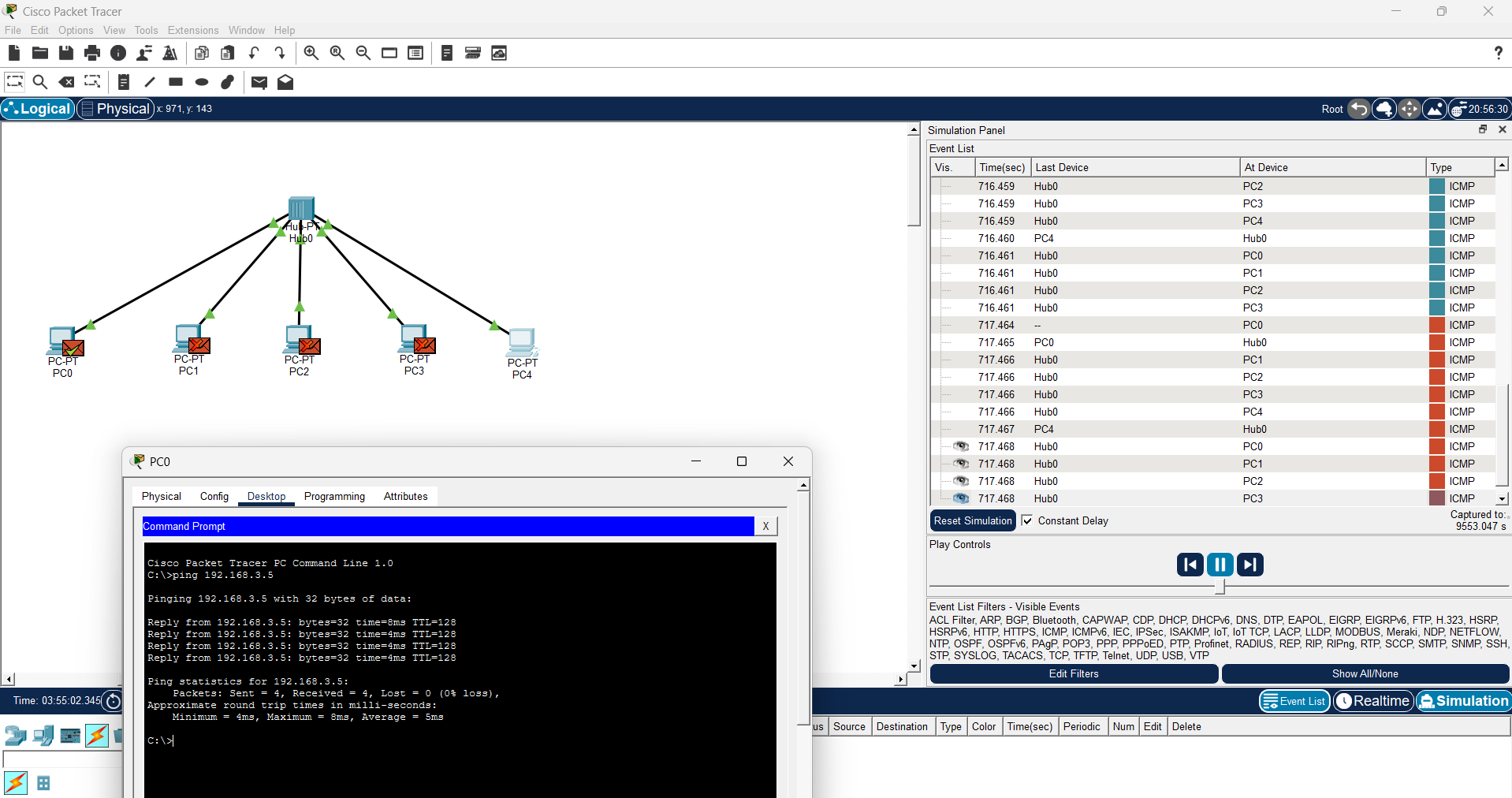This screenshot has width=1512, height=798.
Task: Click the Add Complex PDU open envelope icon
Action: click(285, 82)
